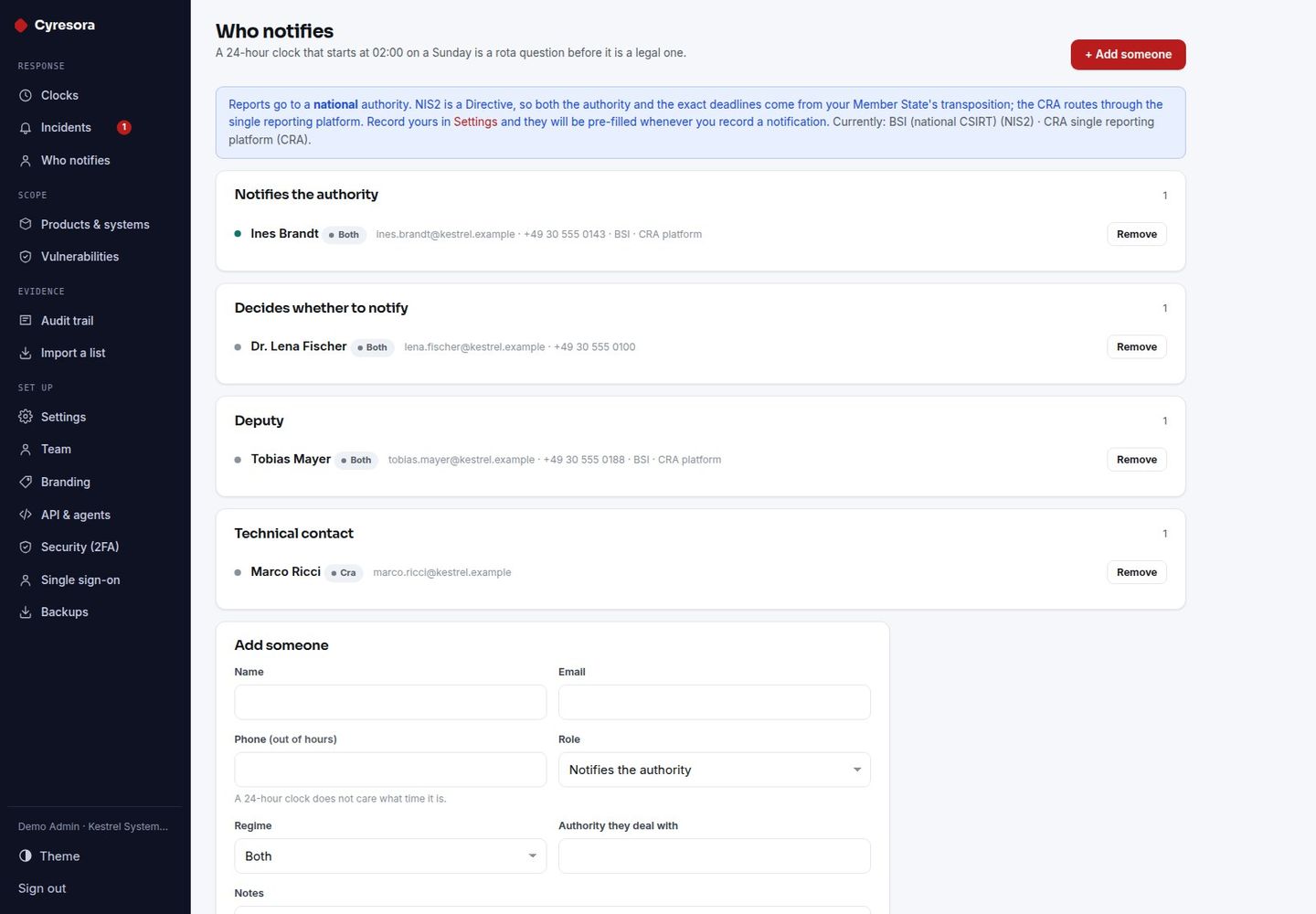Click the Settings gear icon

(26, 417)
